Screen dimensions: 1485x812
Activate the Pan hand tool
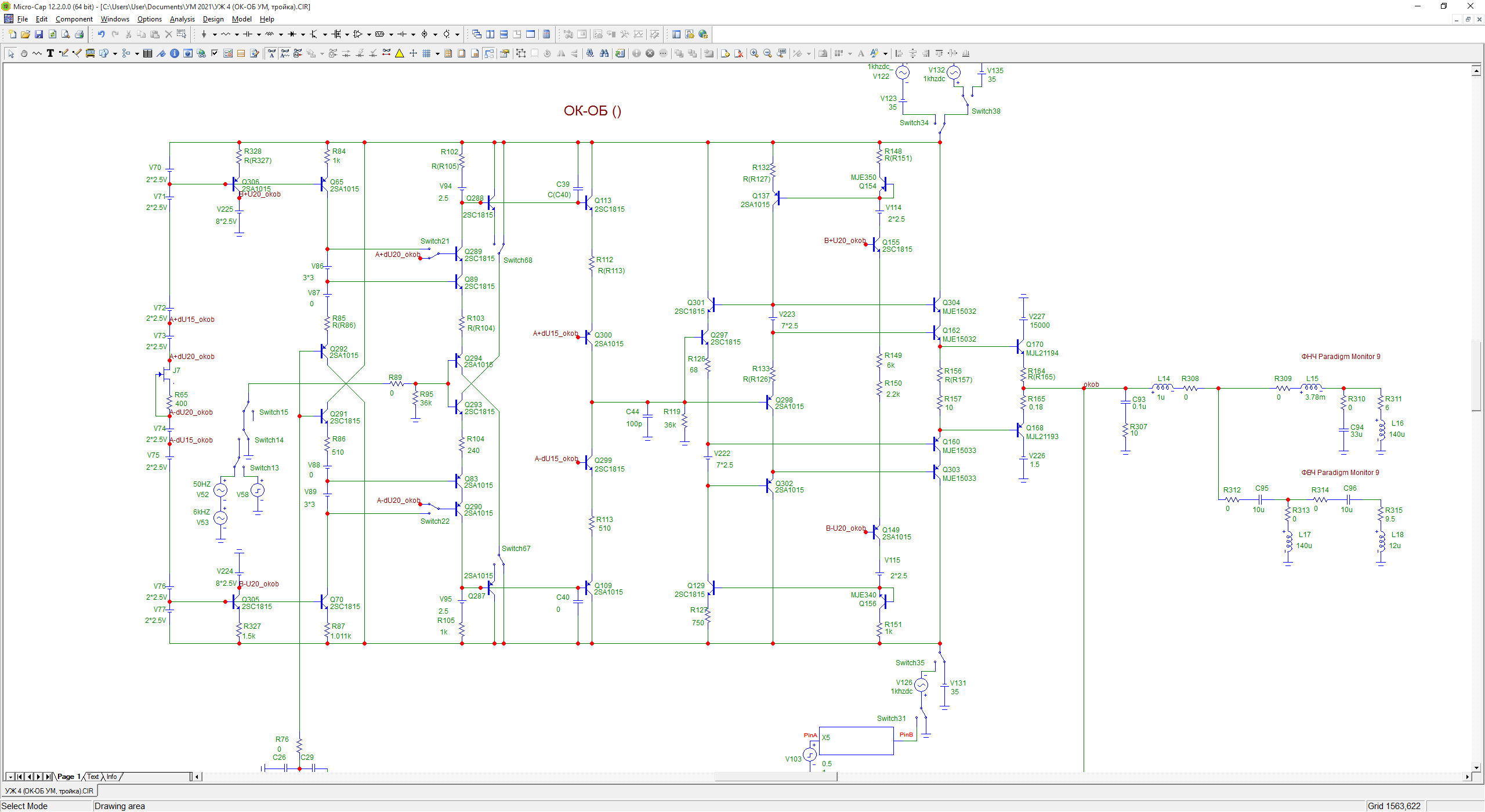[x=24, y=53]
